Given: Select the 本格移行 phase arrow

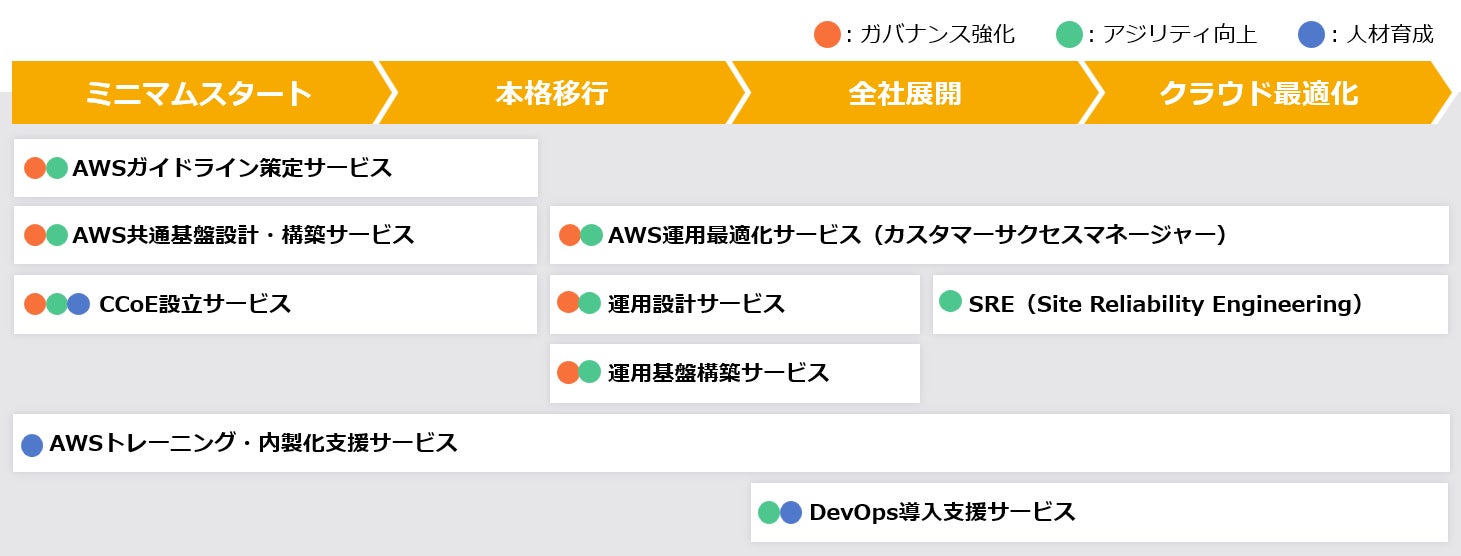Looking at the screenshot, I should [x=552, y=94].
